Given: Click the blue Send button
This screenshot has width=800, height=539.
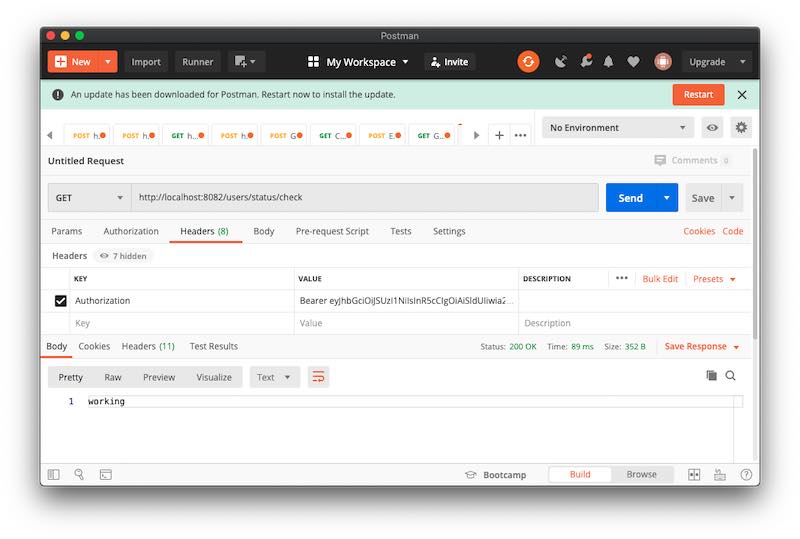Looking at the screenshot, I should 631,198.
